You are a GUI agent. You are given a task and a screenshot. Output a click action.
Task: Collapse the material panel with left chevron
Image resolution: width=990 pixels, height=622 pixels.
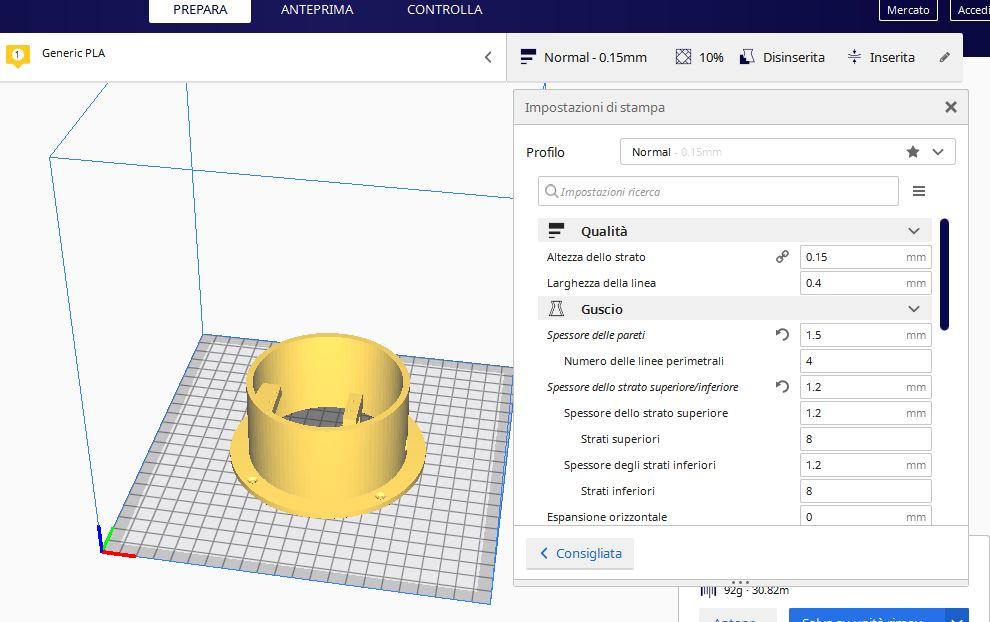point(488,57)
